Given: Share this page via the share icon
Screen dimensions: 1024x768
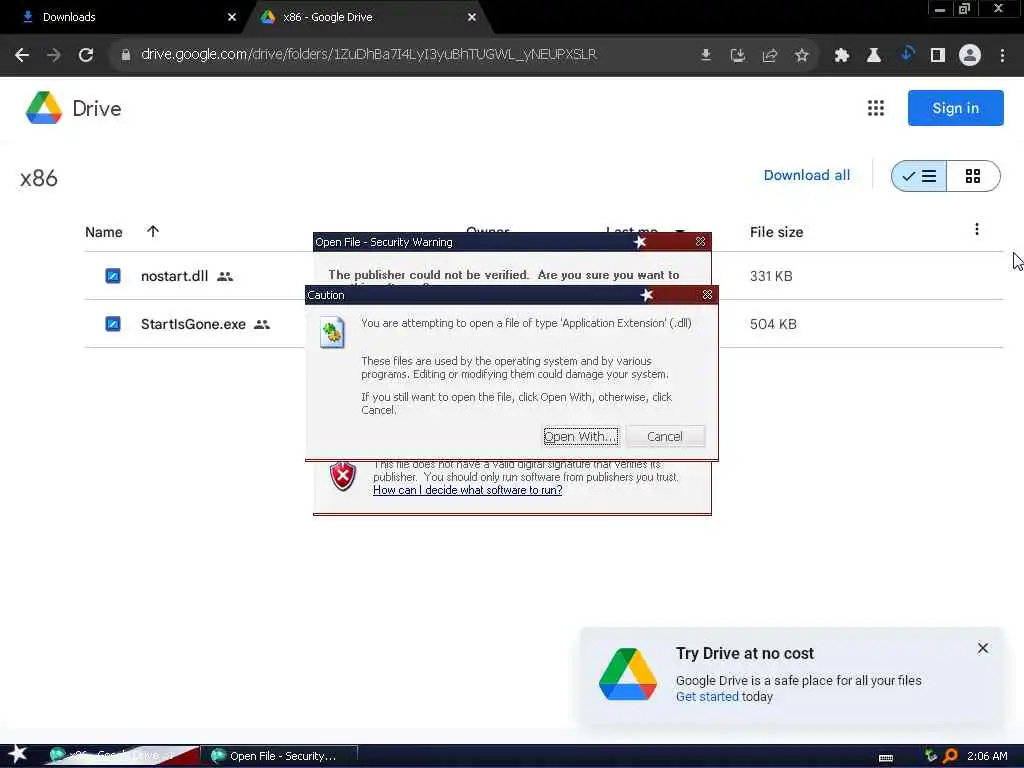Looking at the screenshot, I should 770,55.
